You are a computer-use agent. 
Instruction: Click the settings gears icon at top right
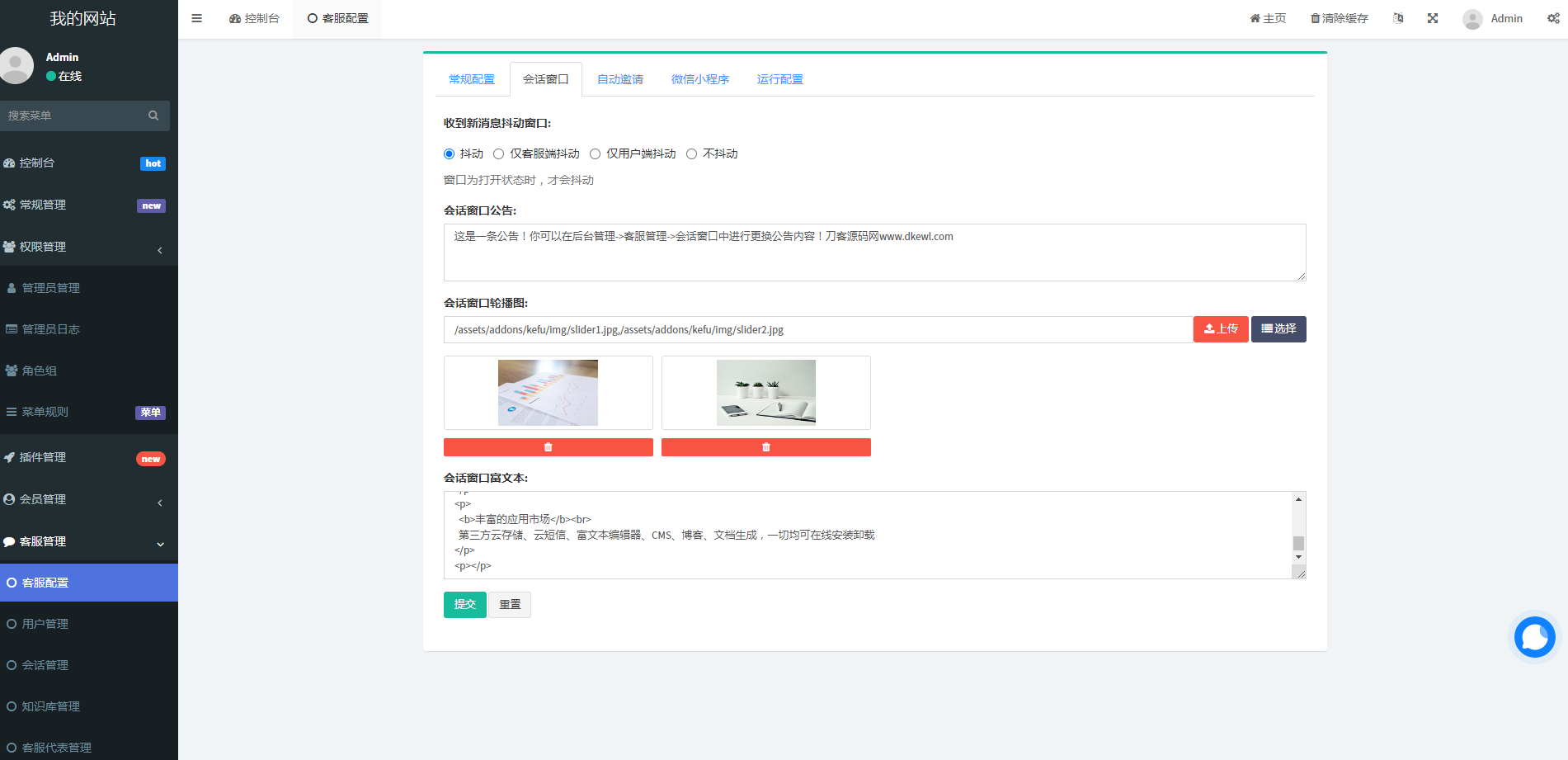click(1553, 18)
